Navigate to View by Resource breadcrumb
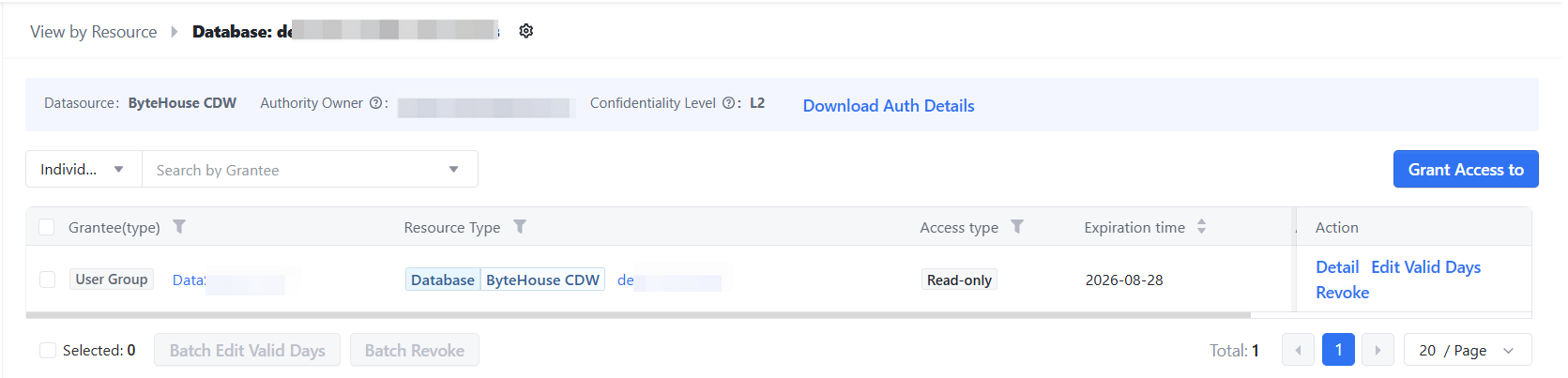This screenshot has width=1568, height=378. (x=93, y=32)
